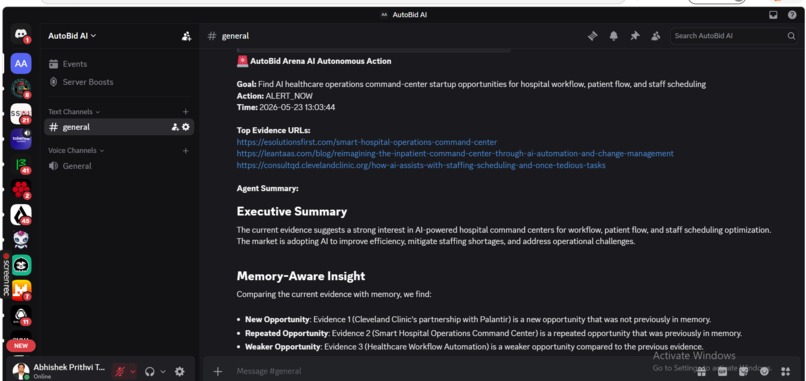
Task: Open AutoBid AI server dropdown menu
Action: (x=72, y=36)
